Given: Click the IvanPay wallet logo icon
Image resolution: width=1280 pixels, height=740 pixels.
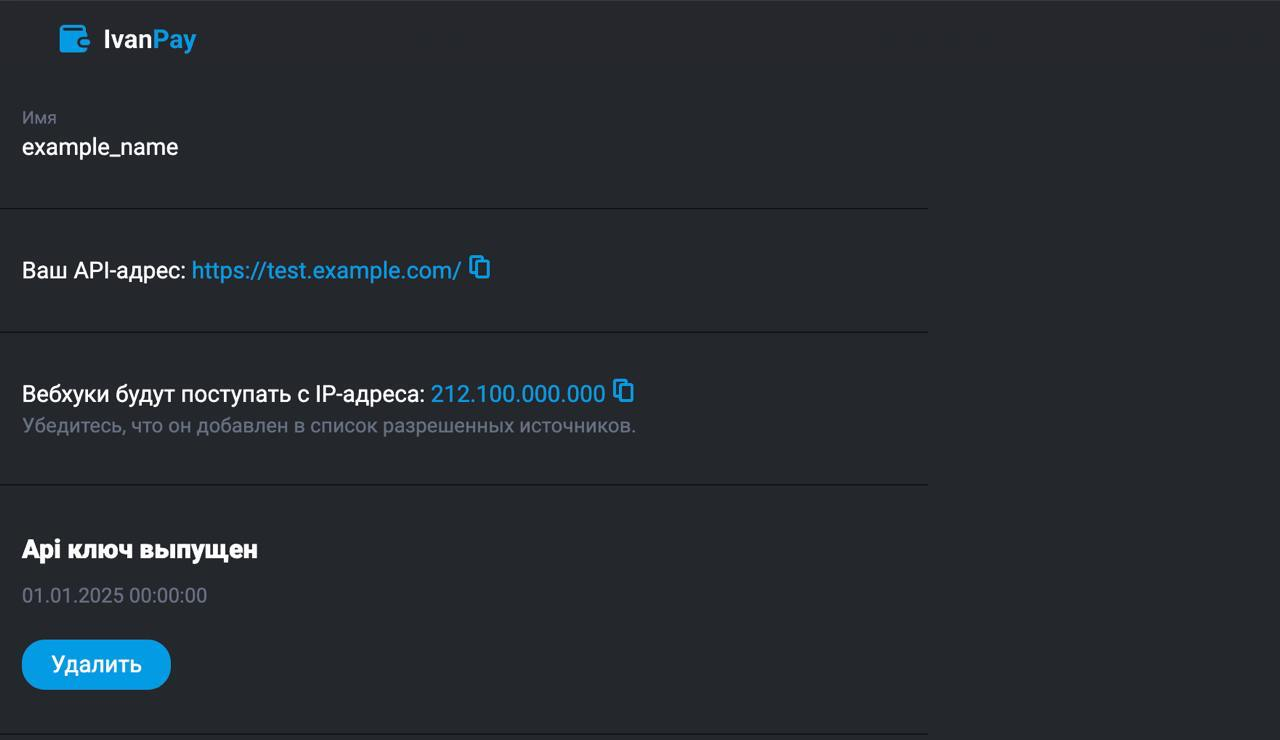Looking at the screenshot, I should 74,39.
